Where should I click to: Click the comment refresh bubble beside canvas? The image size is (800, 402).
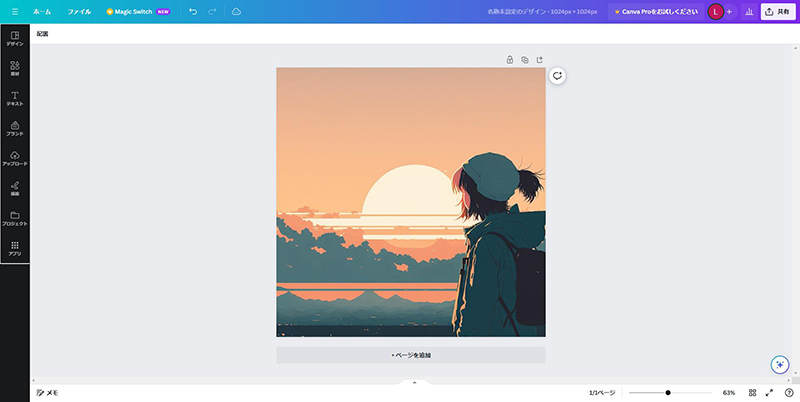click(x=557, y=76)
